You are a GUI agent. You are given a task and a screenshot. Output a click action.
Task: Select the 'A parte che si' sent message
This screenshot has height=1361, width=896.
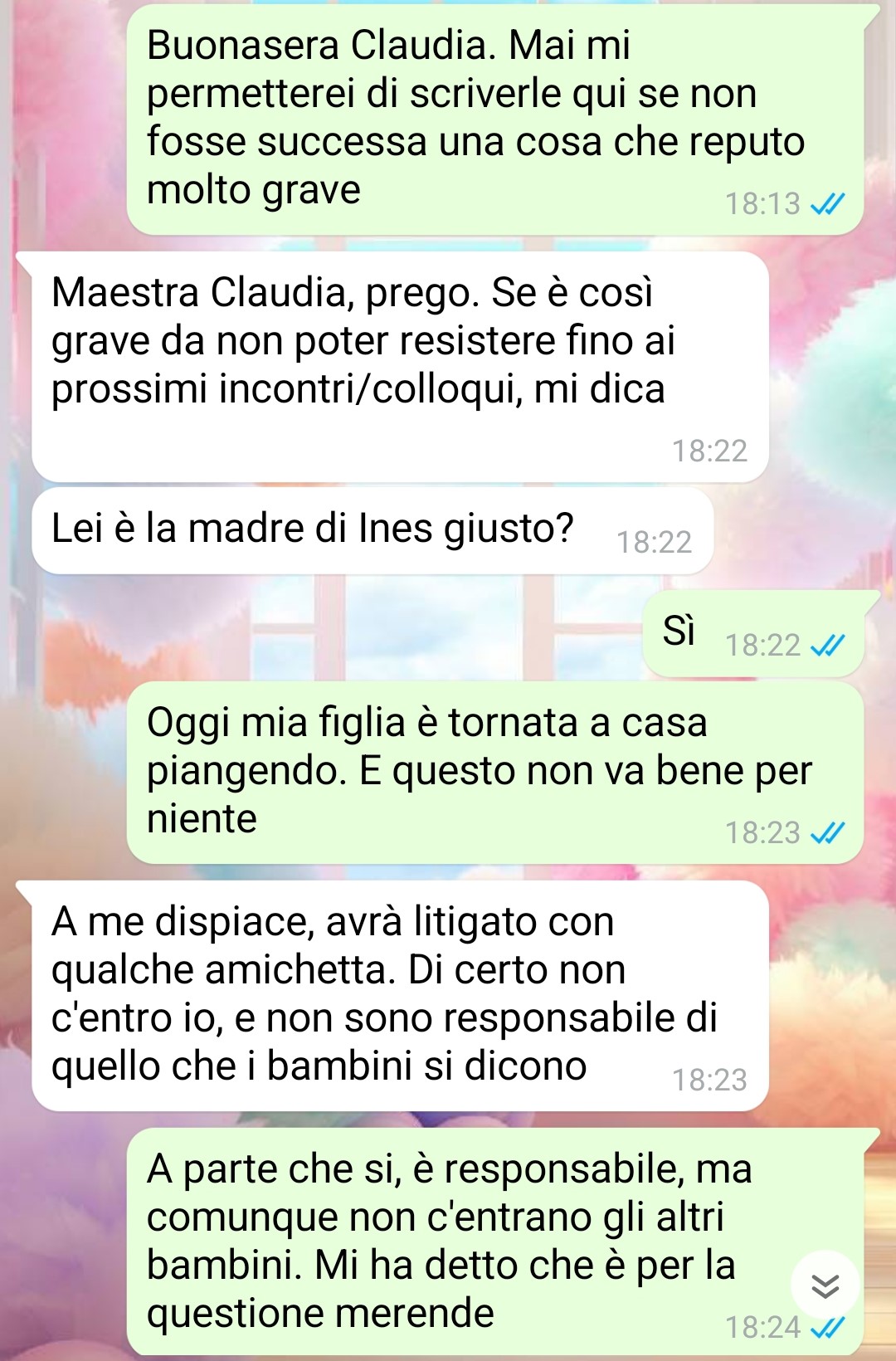(495, 1241)
